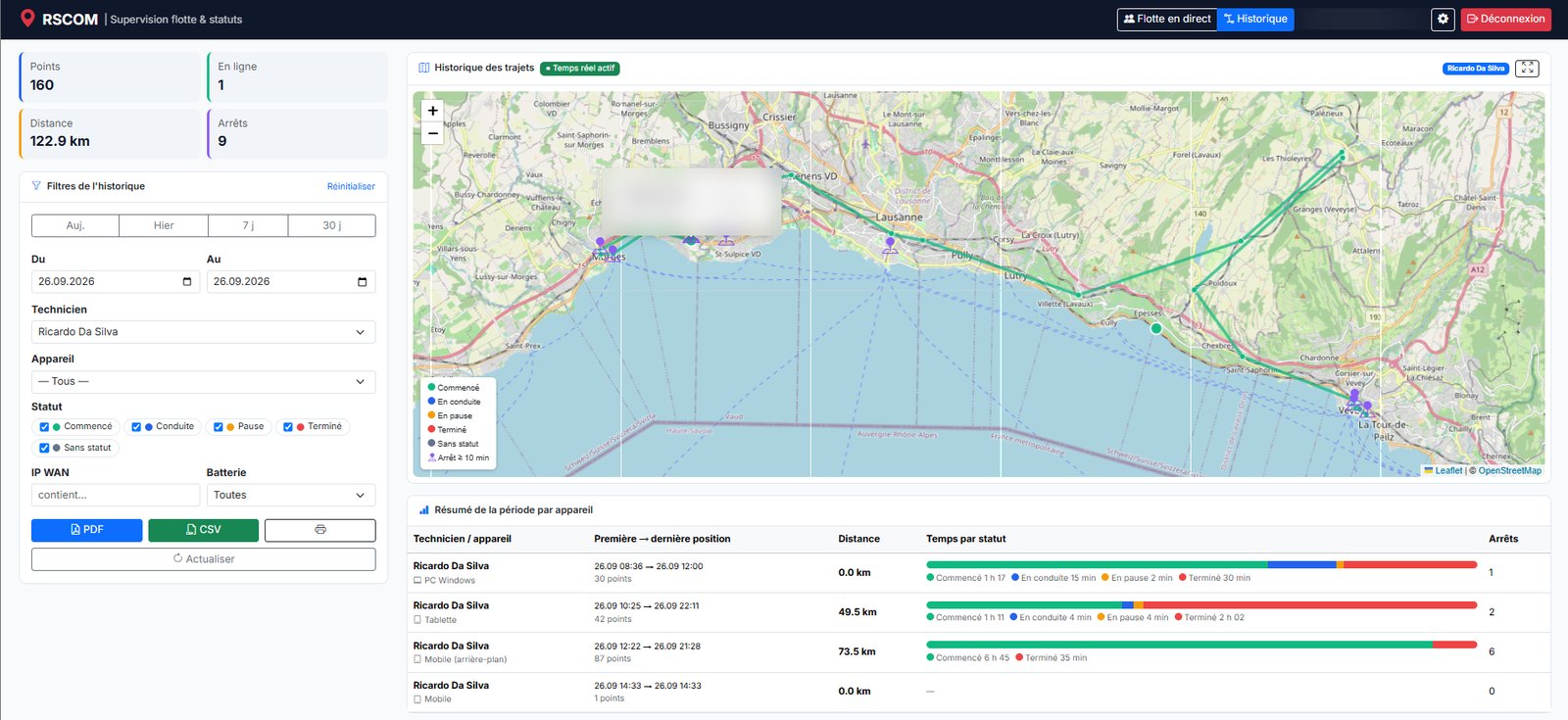The width and height of the screenshot is (1568, 720).
Task: Click the bar chart icon beside Résumé
Action: [424, 510]
